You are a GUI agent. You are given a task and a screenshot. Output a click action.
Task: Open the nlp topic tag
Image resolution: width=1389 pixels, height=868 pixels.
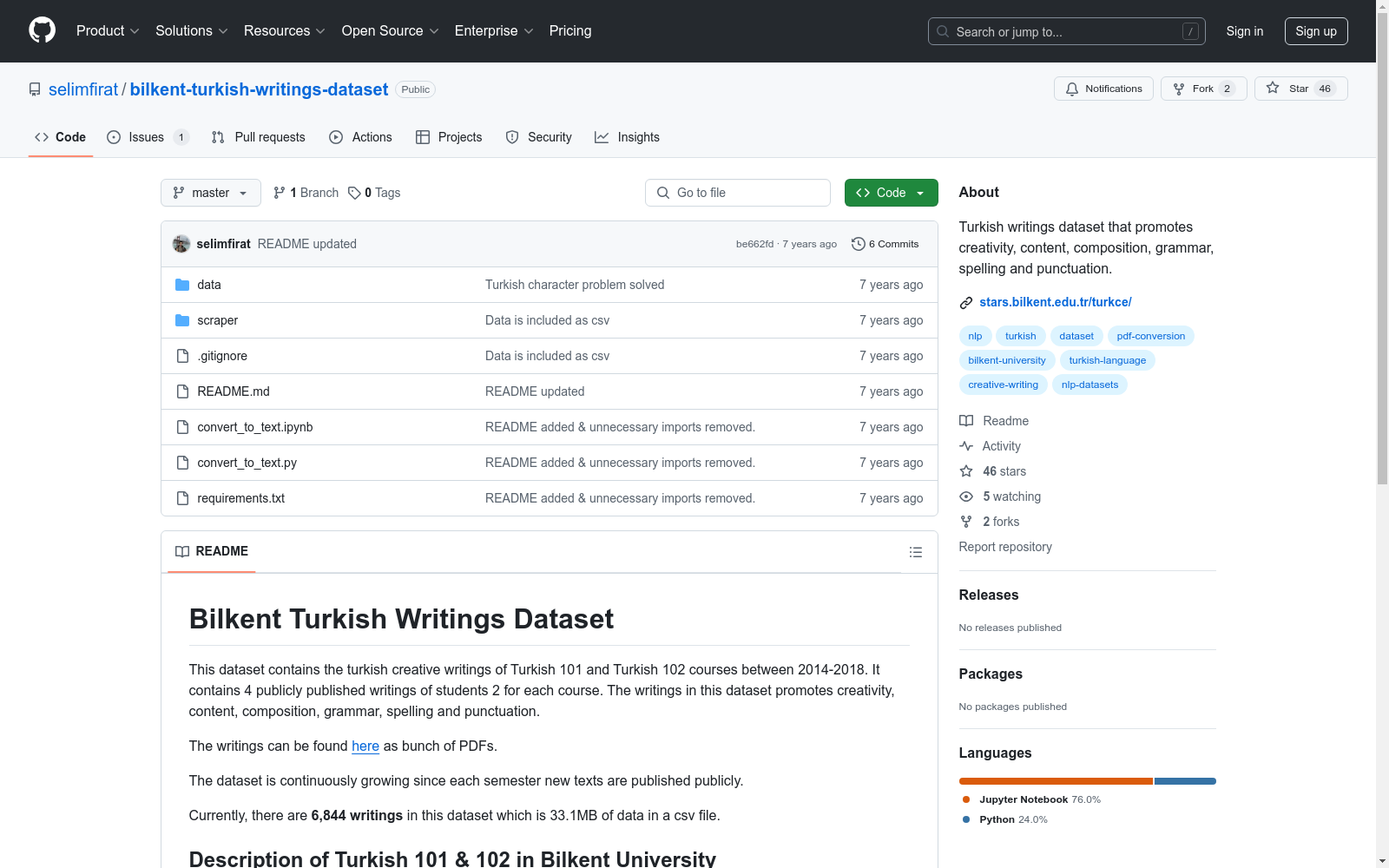[975, 336]
